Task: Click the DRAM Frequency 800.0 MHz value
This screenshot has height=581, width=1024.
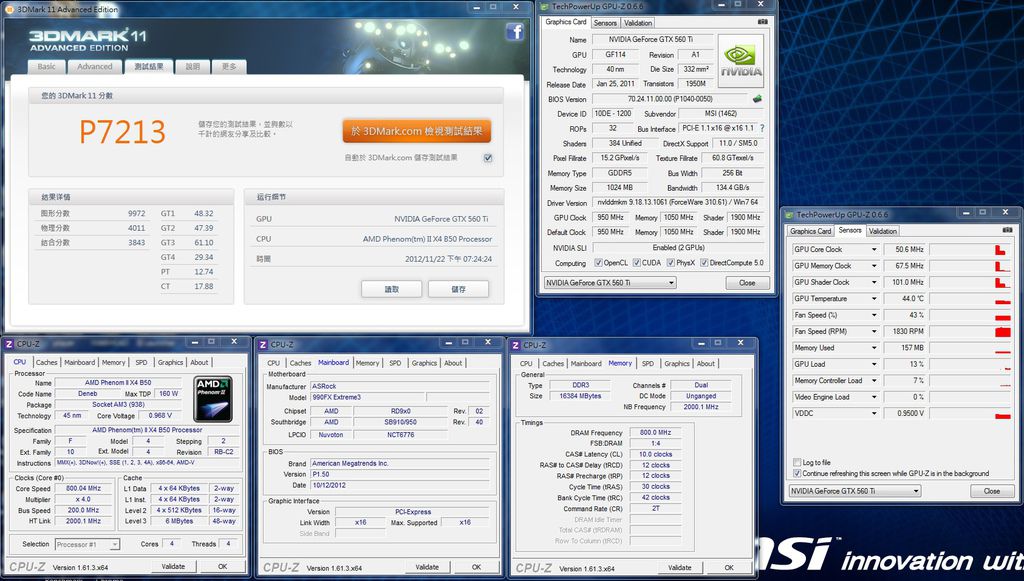Action: point(655,433)
